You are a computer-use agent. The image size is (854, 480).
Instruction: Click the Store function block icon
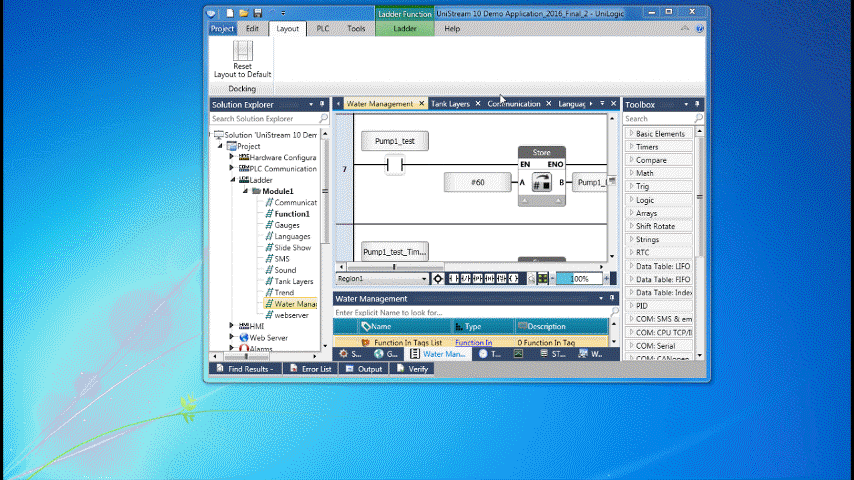tap(541, 183)
